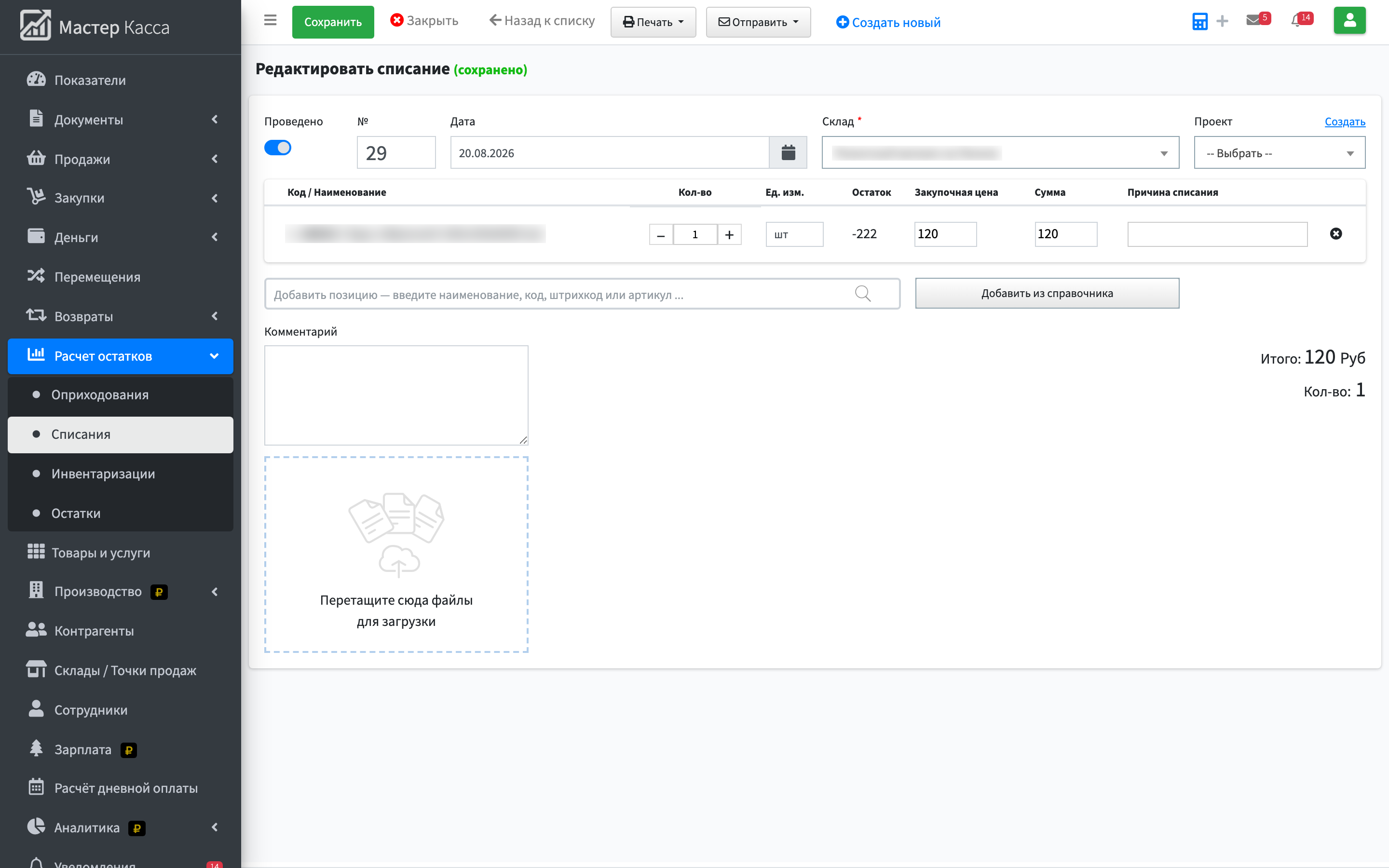Viewport: 1389px width, 868px height.
Task: Expand Закупки sidebar section
Action: point(121,198)
